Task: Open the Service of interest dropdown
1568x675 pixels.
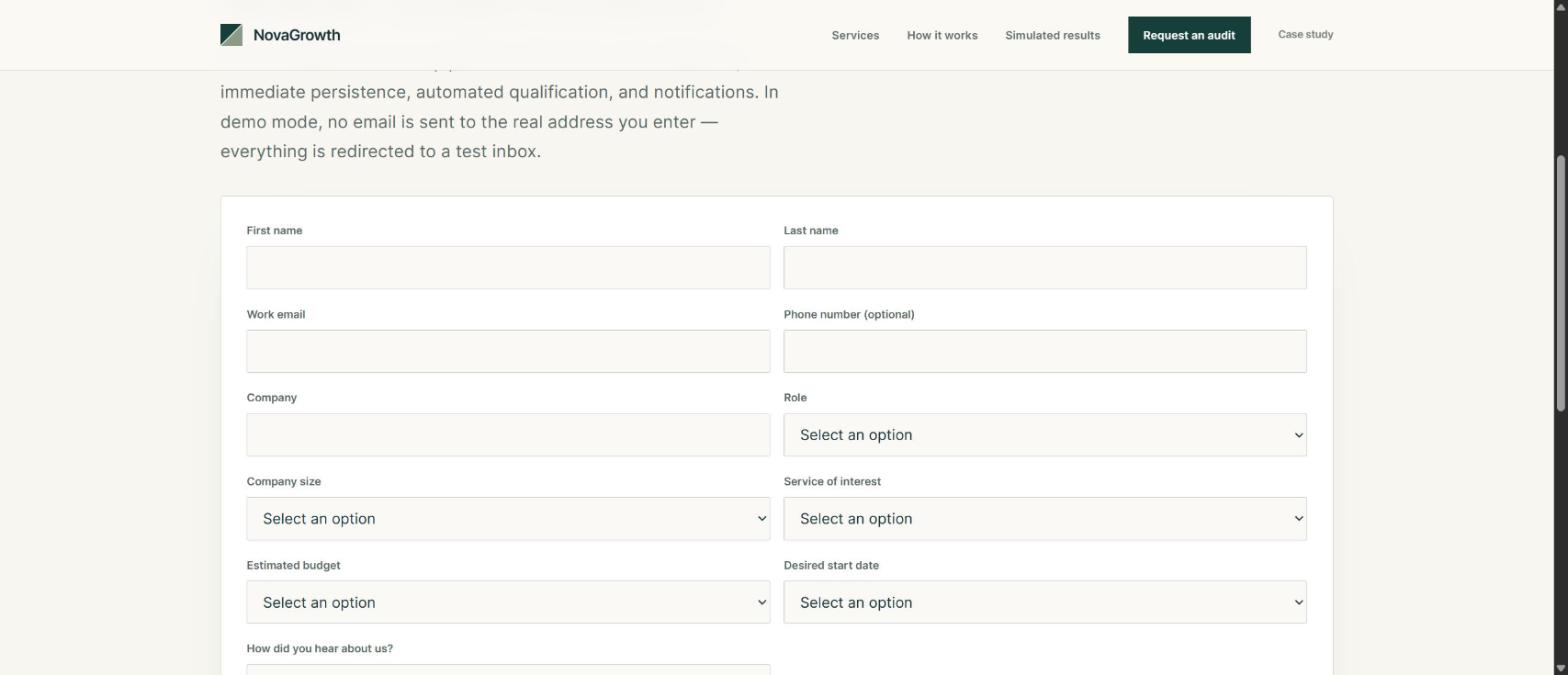Action: coord(1045,519)
